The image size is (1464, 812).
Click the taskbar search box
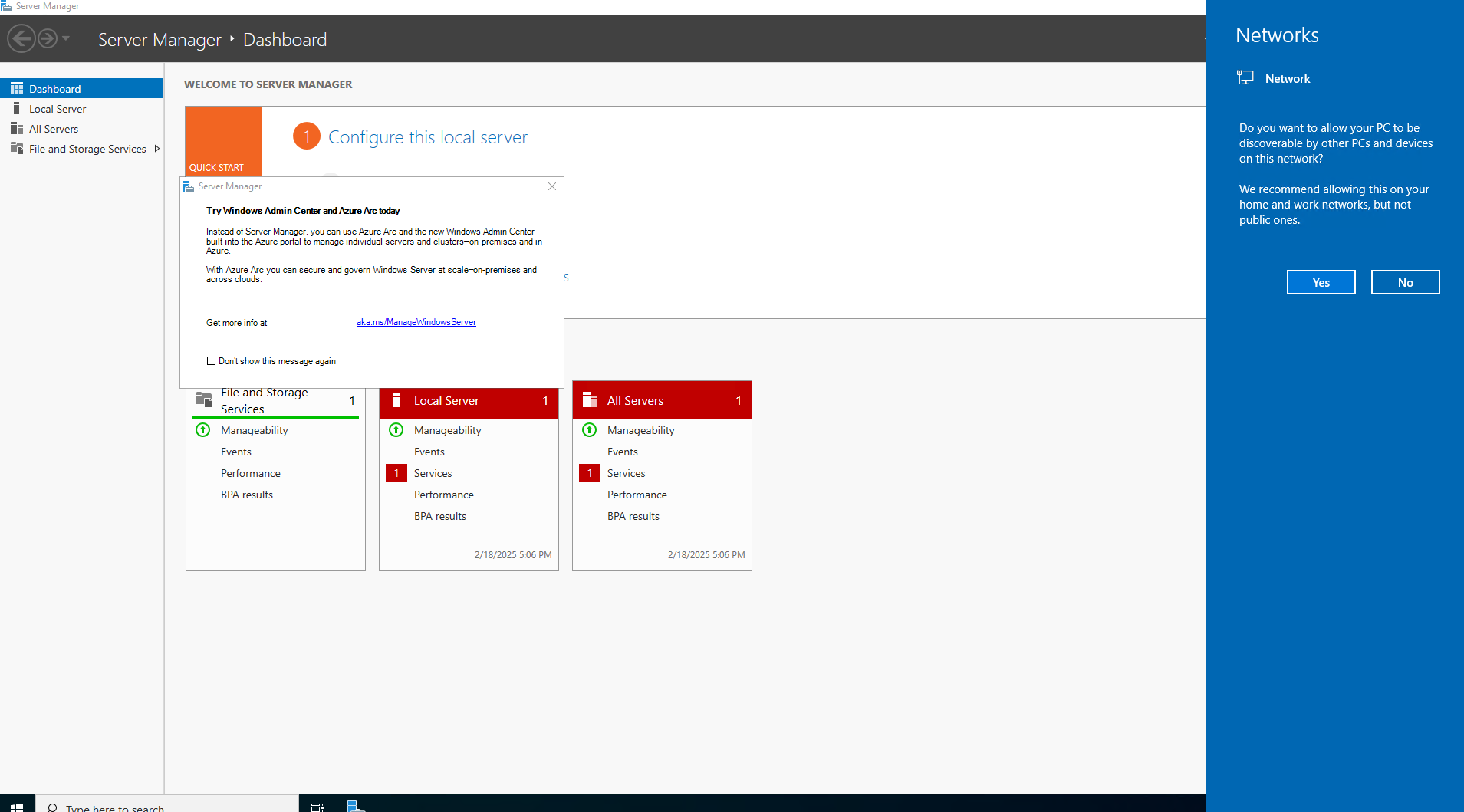point(167,805)
